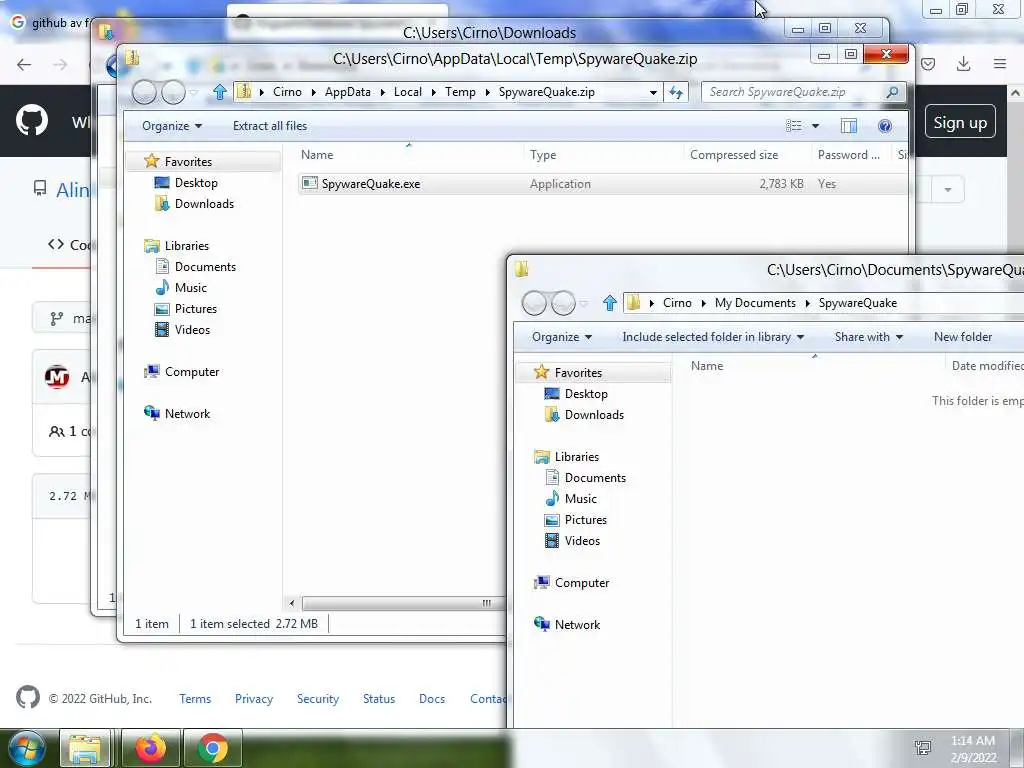1024x768 pixels.
Task: Expand the arrow after My Documents in the front address bar
Action: 807,303
